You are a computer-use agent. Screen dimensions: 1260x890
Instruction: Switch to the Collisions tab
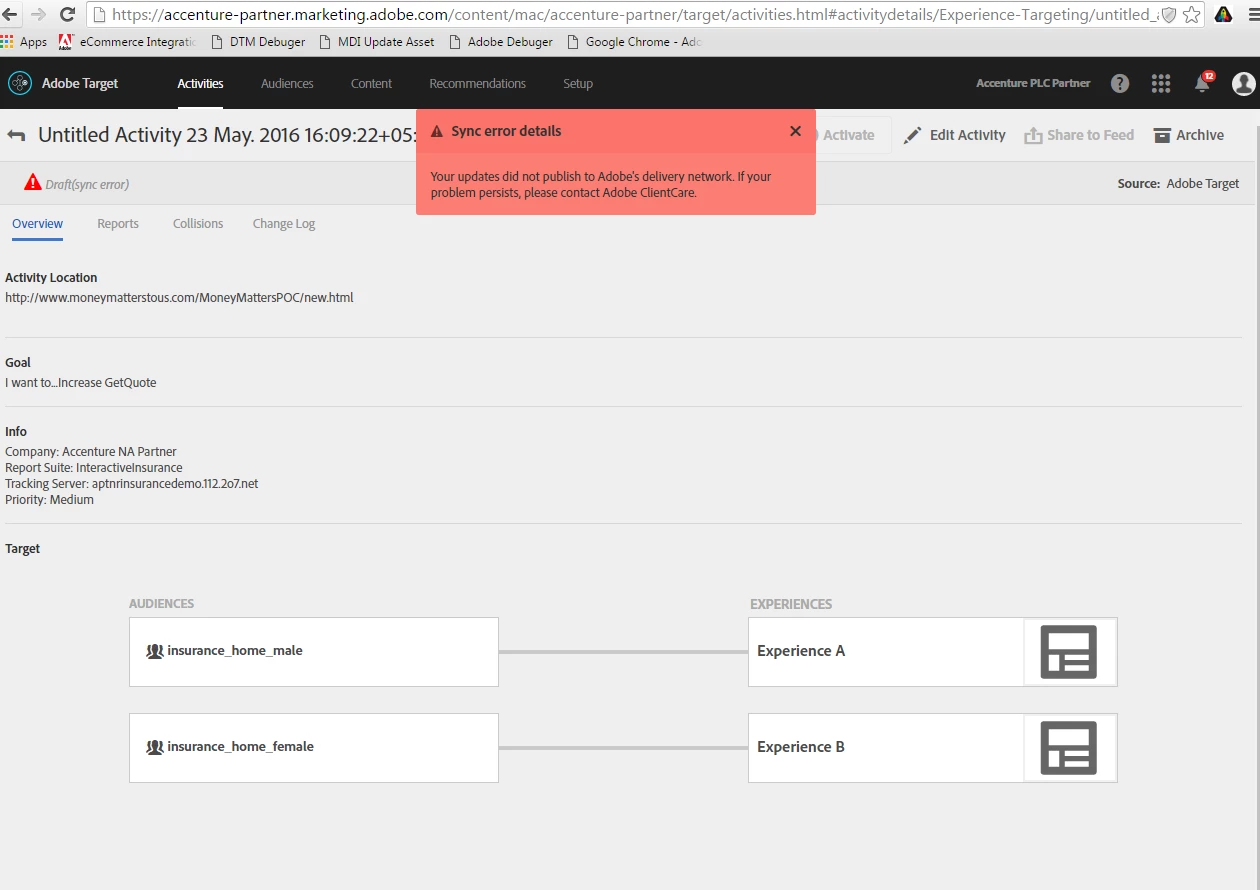198,224
